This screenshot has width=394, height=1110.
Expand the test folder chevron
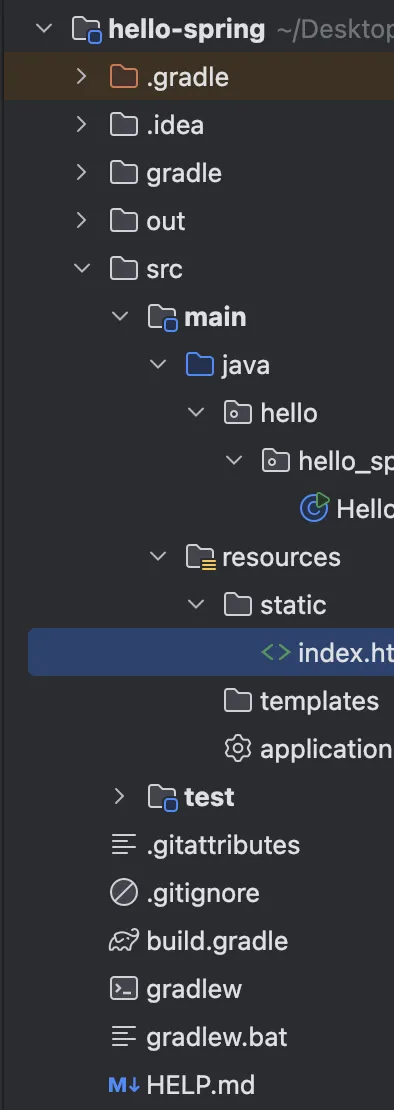coord(120,796)
